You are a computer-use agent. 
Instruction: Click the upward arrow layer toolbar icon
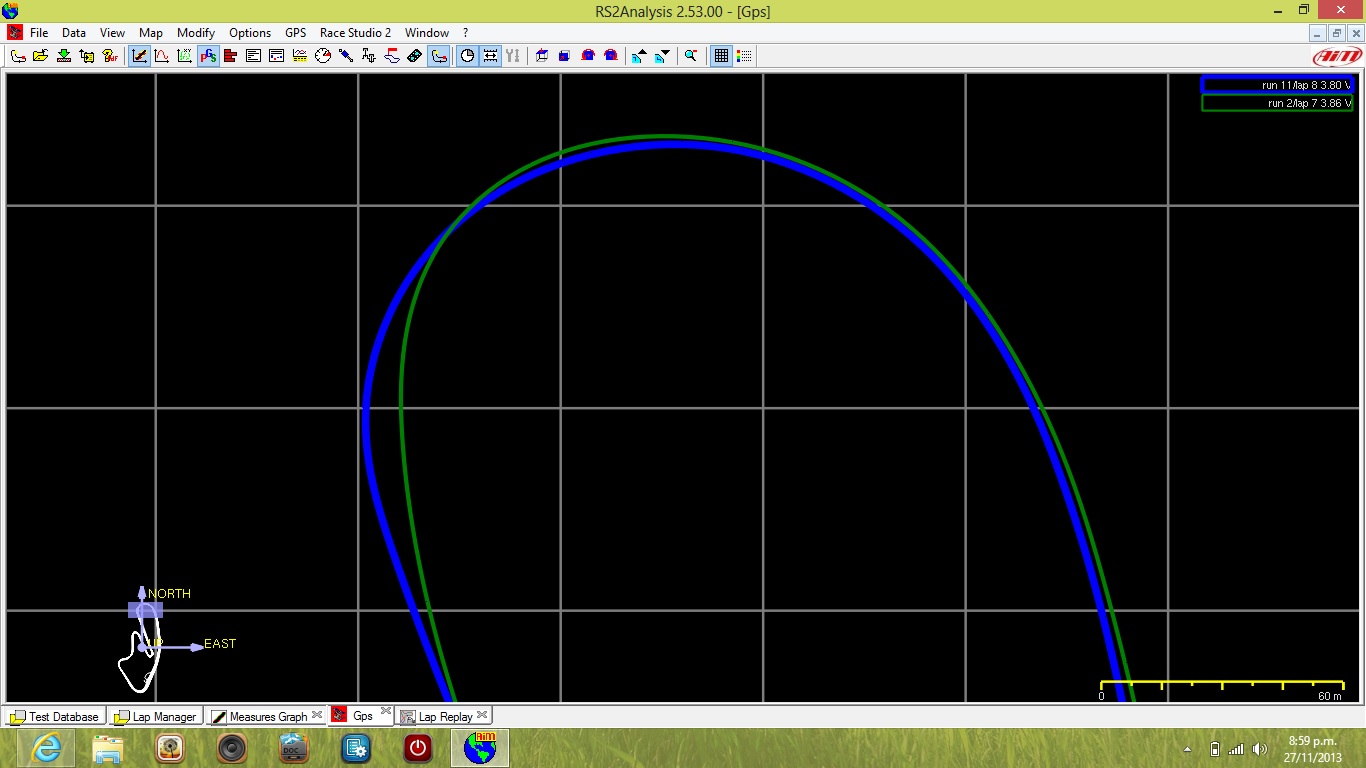pyautogui.click(x=638, y=56)
